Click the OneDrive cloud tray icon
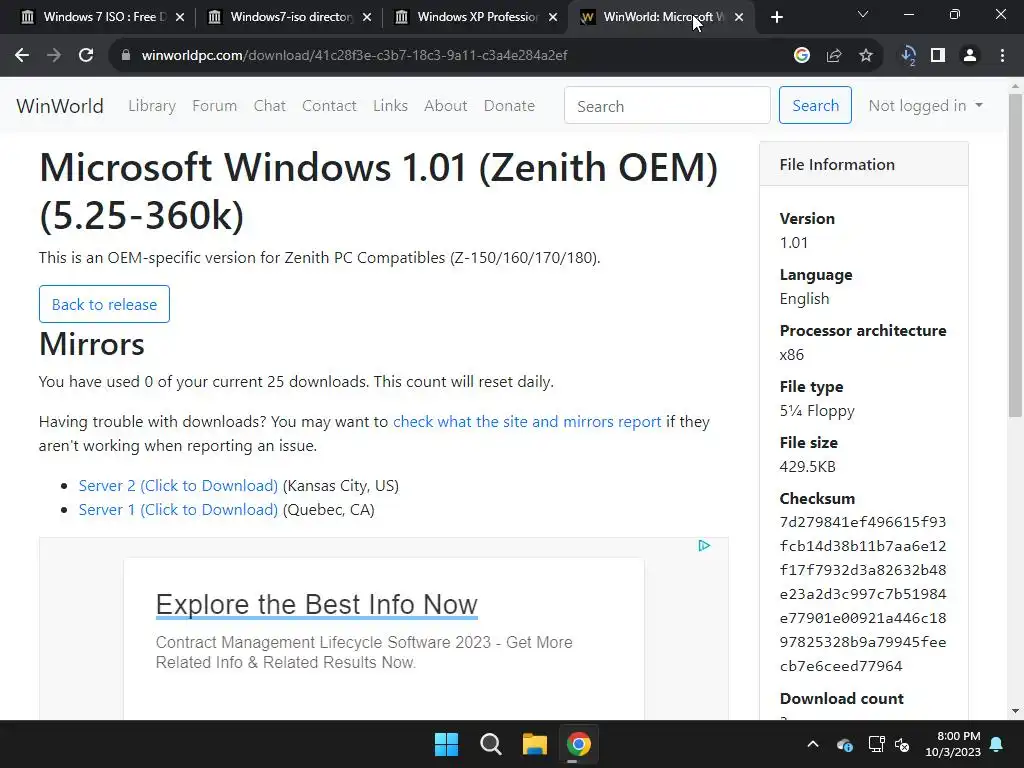1024x768 pixels. coord(844,744)
